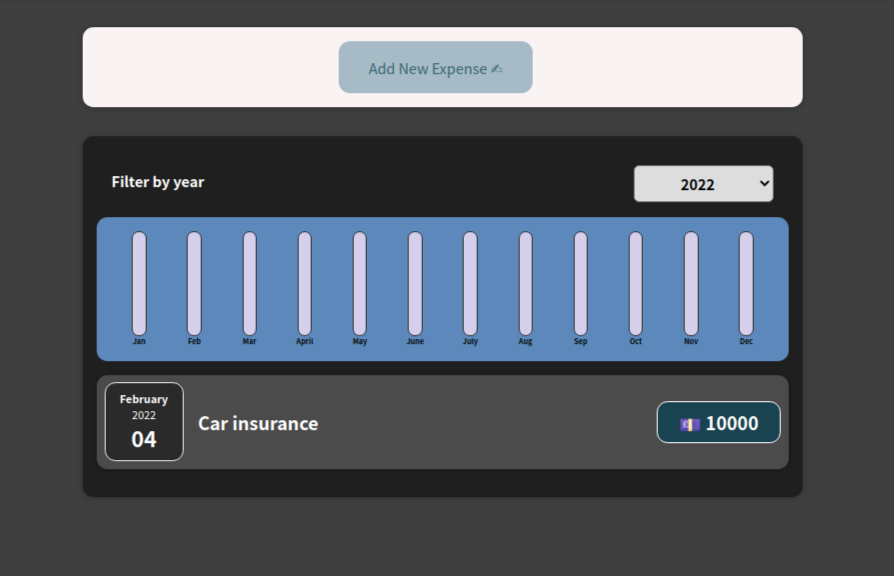Viewport: 894px width, 576px height.
Task: Select the April chart bar
Action: [x=304, y=283]
